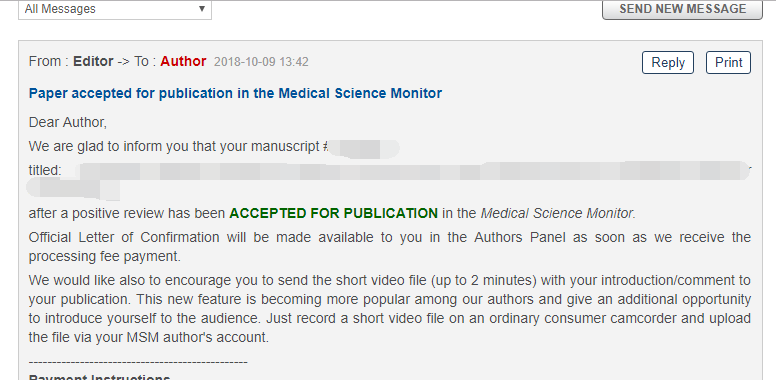The width and height of the screenshot is (776, 380).
Task: Click the blurred manuscript number
Action: (364, 149)
